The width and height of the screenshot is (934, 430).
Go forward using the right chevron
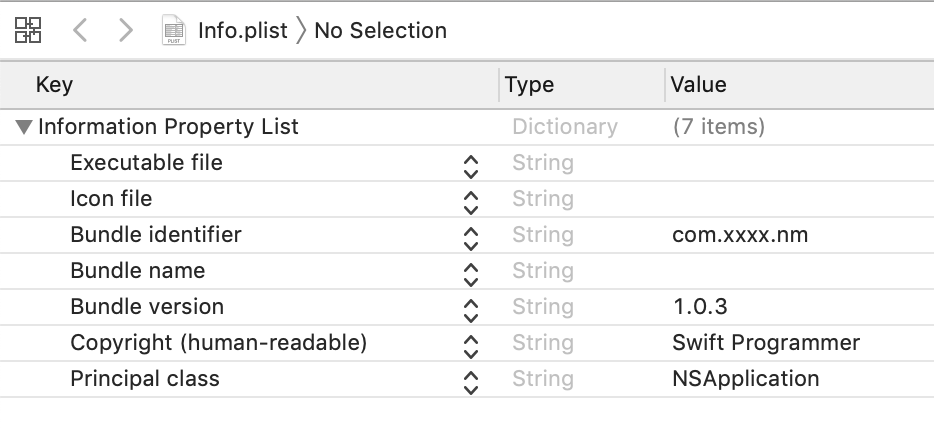click(125, 30)
